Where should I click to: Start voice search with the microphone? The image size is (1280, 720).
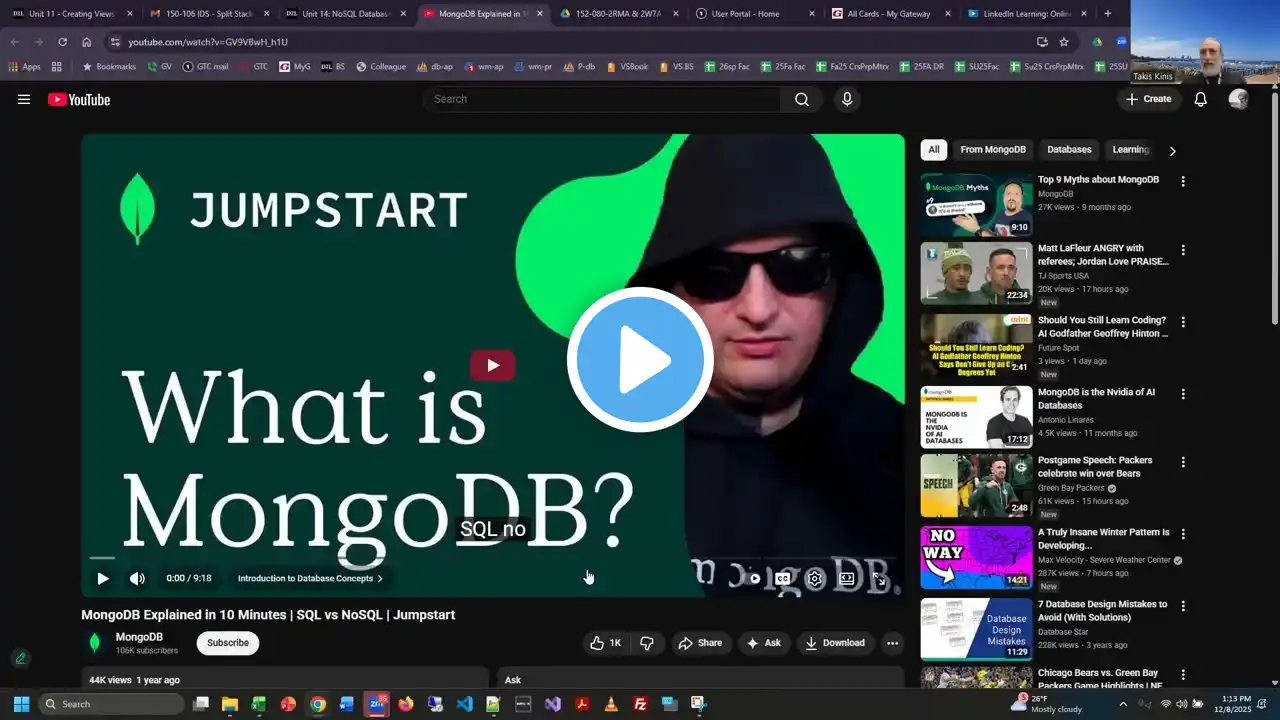click(847, 99)
